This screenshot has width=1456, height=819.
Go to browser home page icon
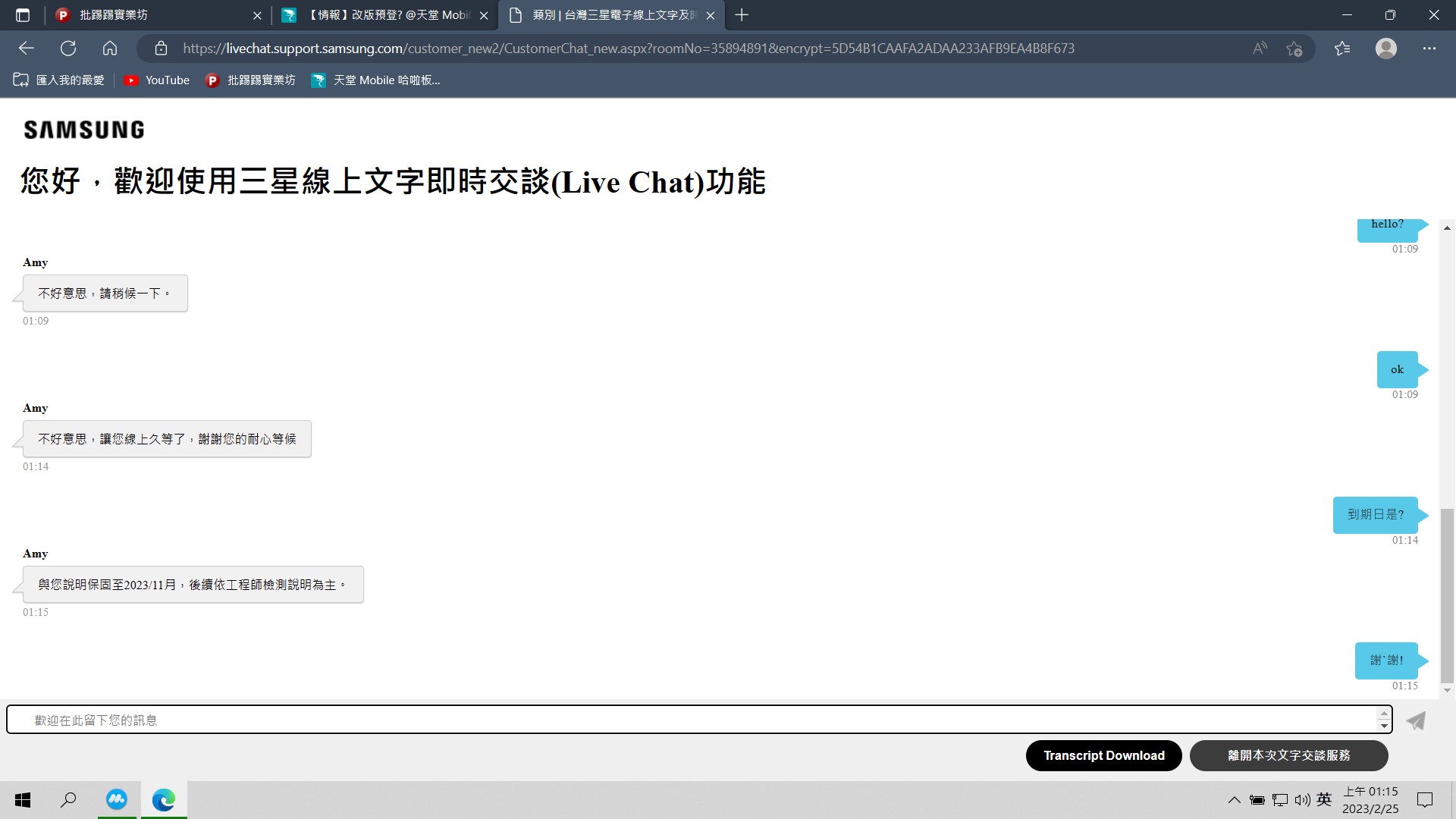pos(110,49)
